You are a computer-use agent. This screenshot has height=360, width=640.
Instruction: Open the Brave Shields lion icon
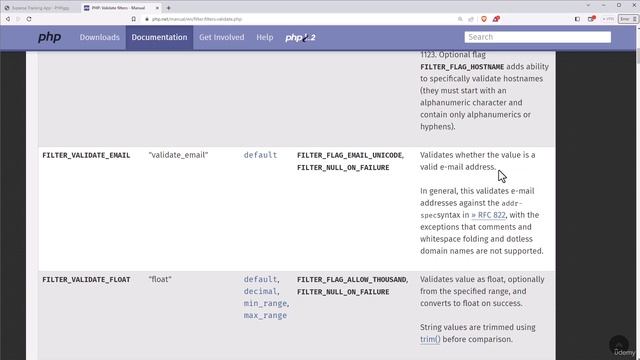coord(484,19)
